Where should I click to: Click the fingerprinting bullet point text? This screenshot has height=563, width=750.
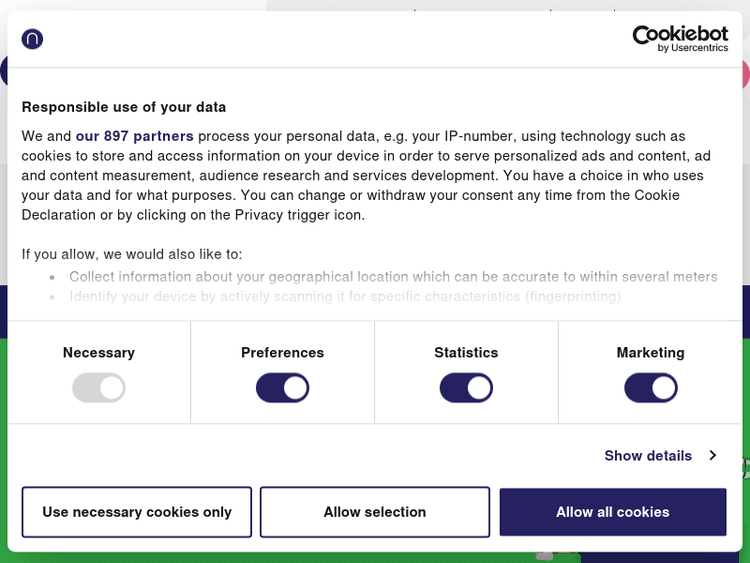coord(345,297)
